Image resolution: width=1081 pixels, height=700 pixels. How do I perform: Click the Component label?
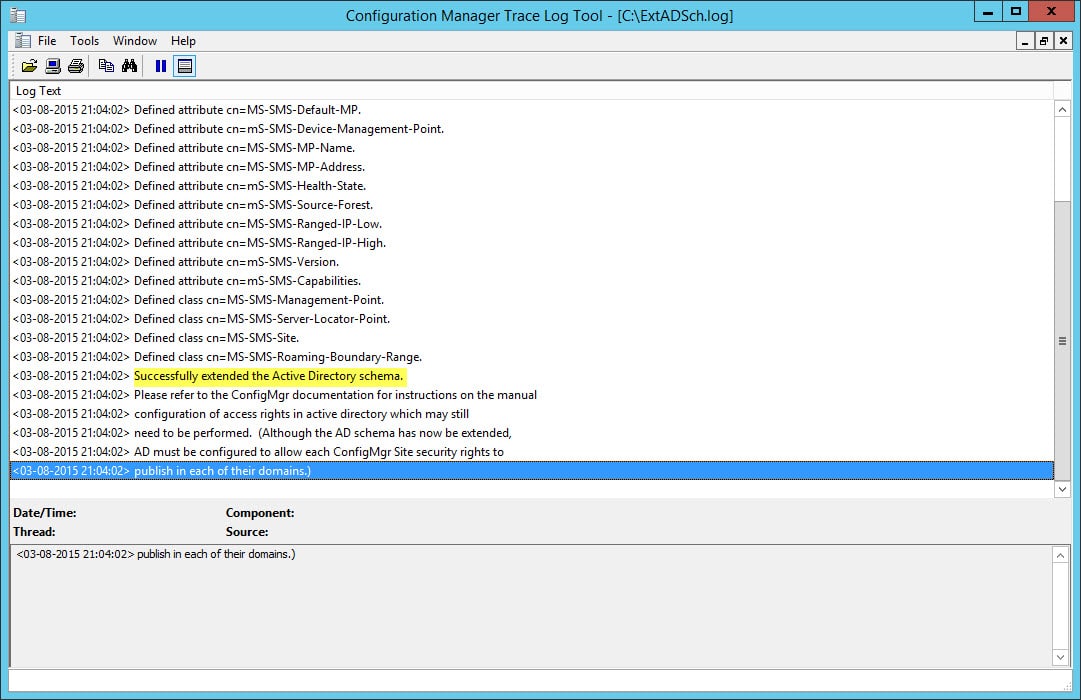[260, 513]
